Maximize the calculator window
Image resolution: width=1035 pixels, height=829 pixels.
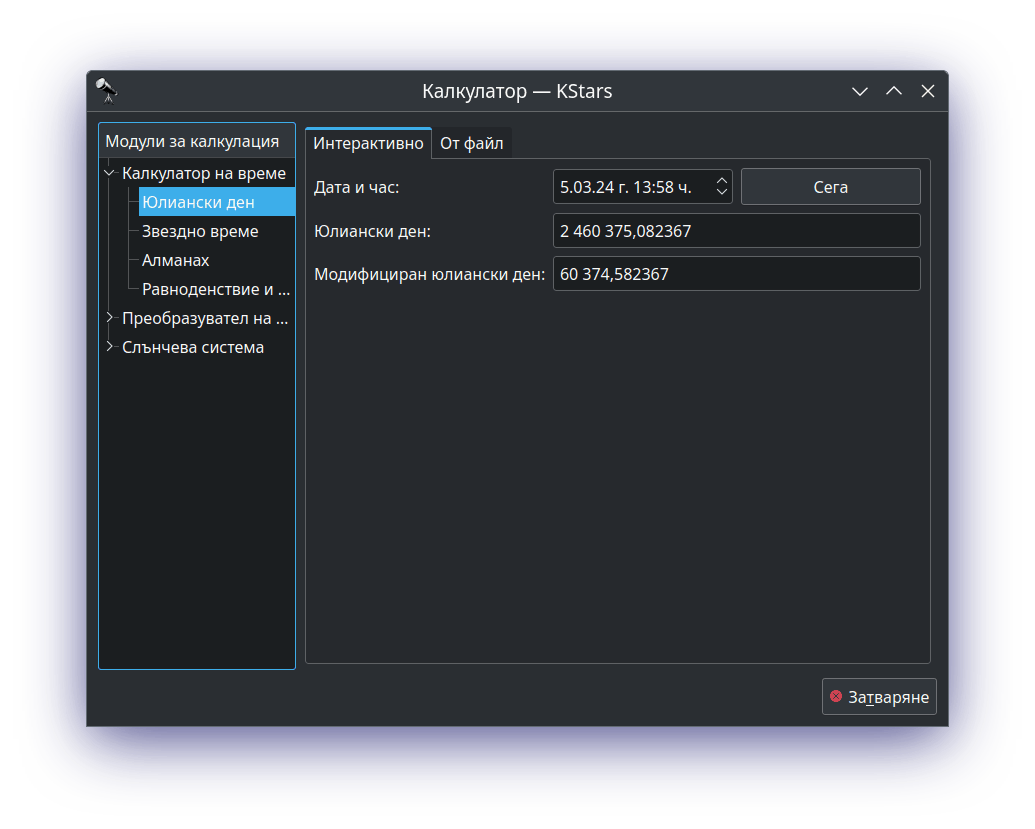894,91
